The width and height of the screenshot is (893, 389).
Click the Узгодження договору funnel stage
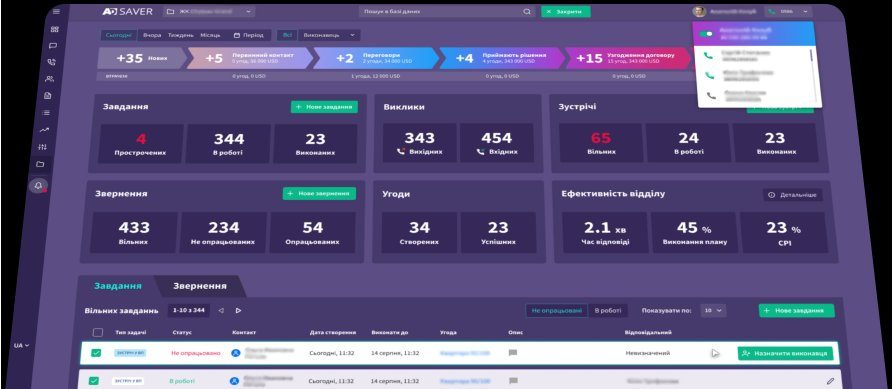pos(627,58)
